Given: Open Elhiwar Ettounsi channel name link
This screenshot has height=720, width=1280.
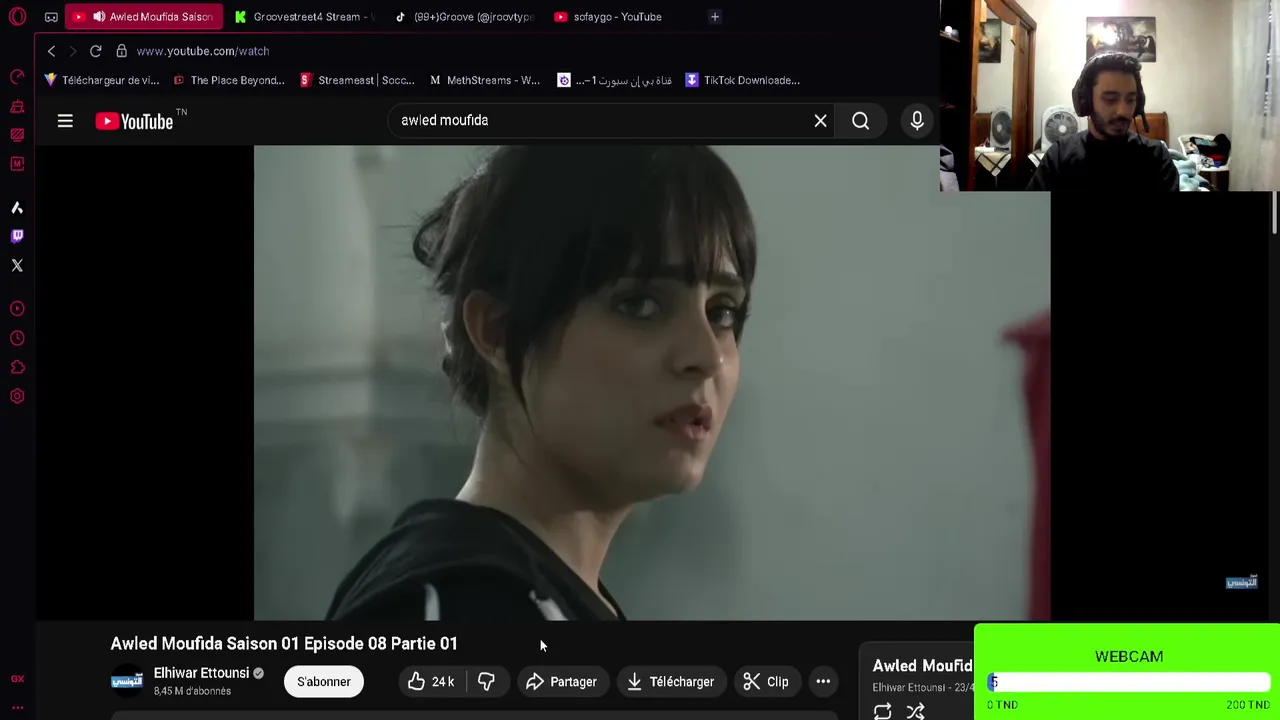Looking at the screenshot, I should 201,673.
